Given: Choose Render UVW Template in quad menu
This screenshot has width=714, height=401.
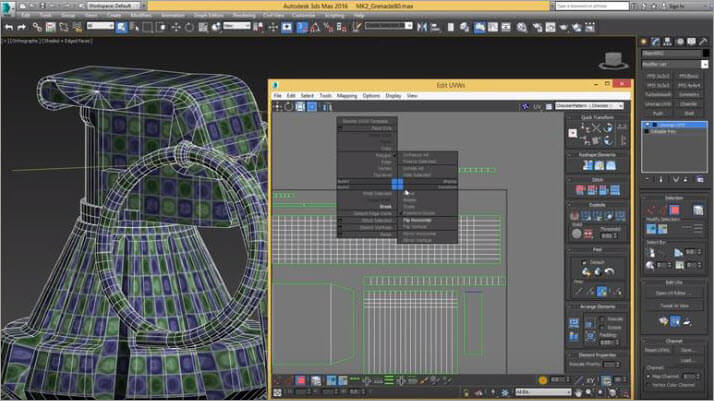Looking at the screenshot, I should tap(365, 122).
